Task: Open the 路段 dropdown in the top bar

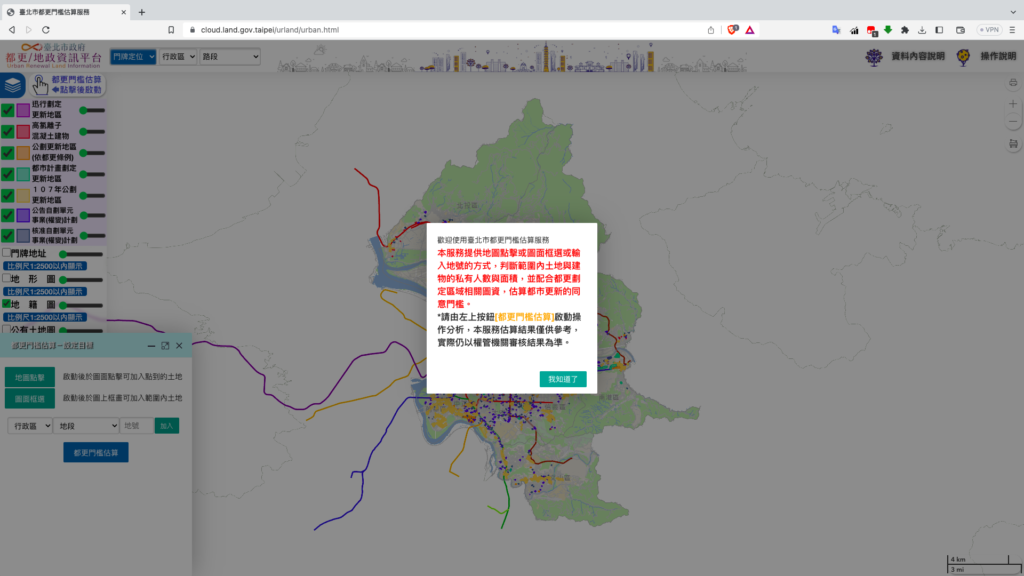Action: coord(230,57)
